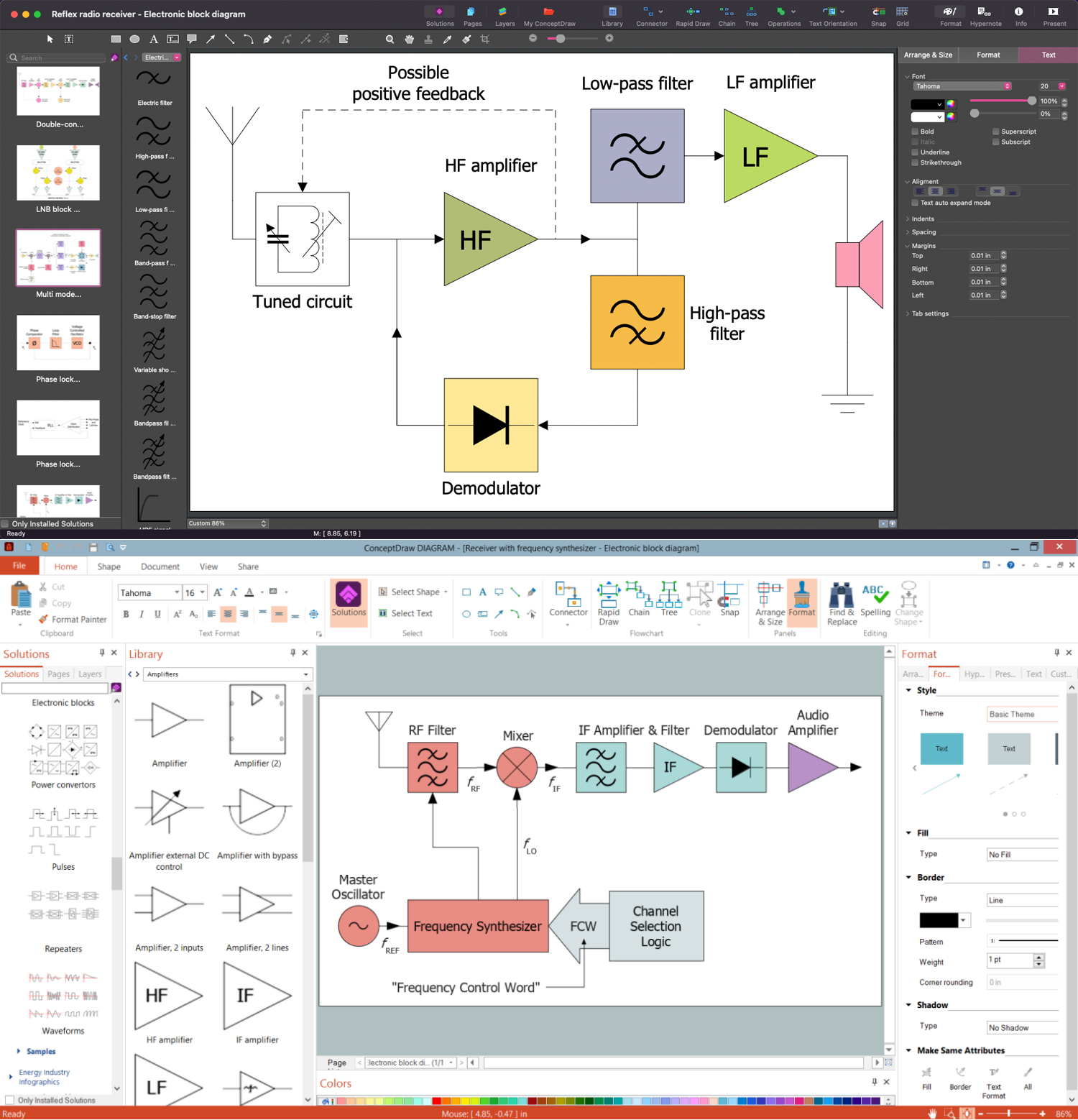Select the Amplifier with bypass shape
The image size is (1078, 1120).
pyautogui.click(x=257, y=823)
